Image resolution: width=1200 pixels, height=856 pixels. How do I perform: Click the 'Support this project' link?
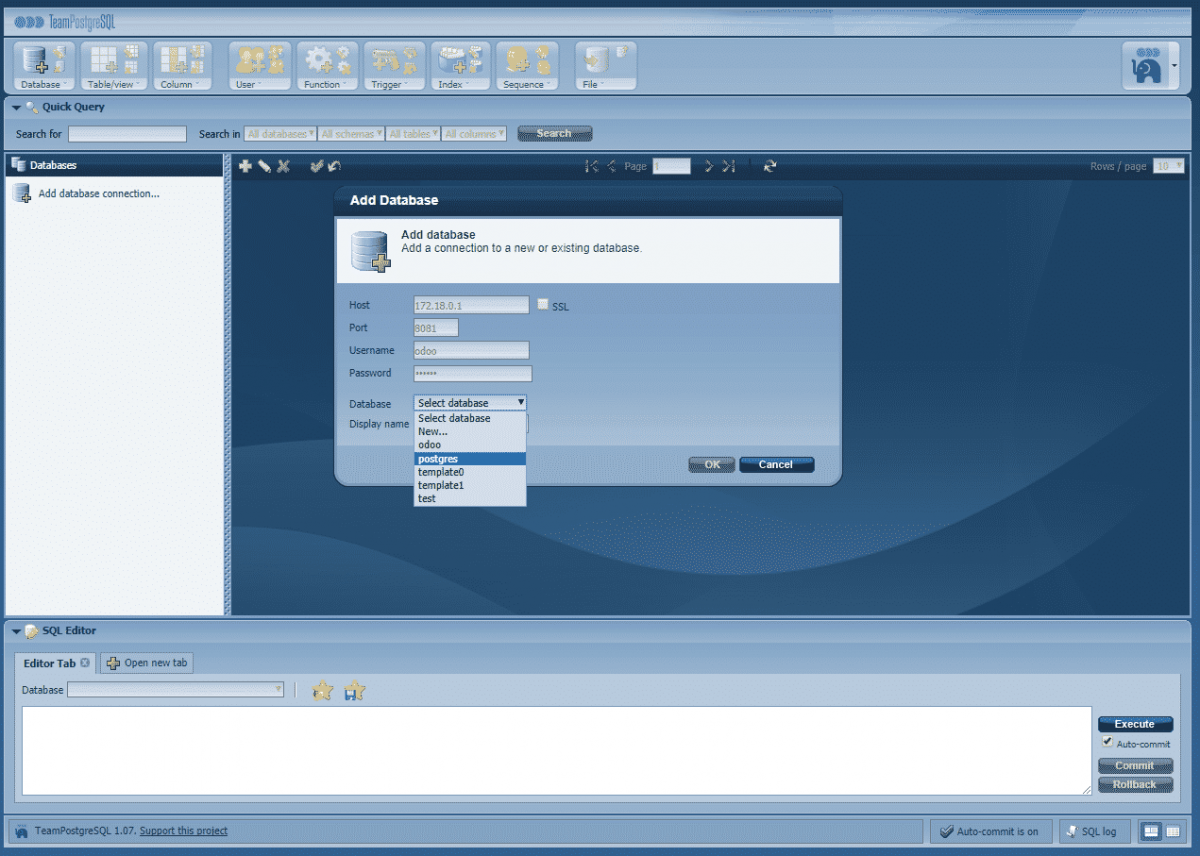tap(184, 831)
